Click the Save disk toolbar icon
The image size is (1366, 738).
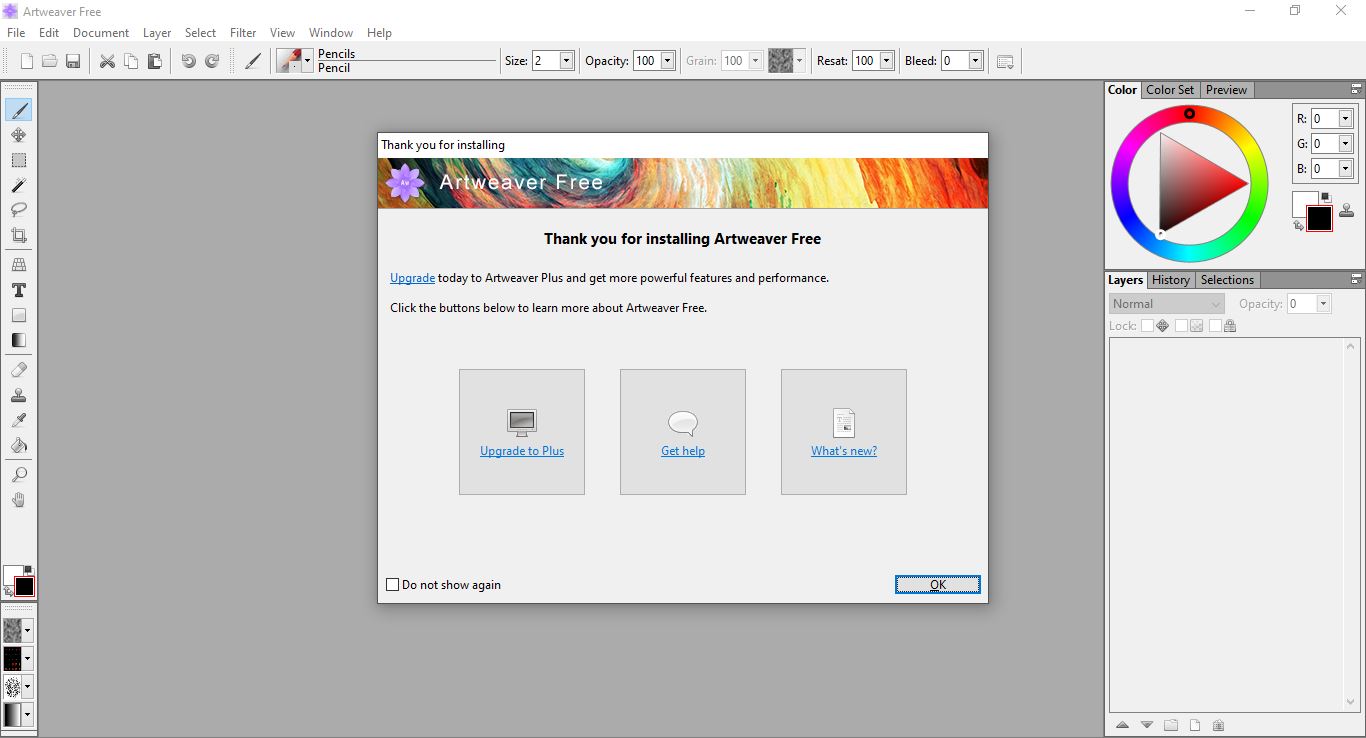(72, 61)
